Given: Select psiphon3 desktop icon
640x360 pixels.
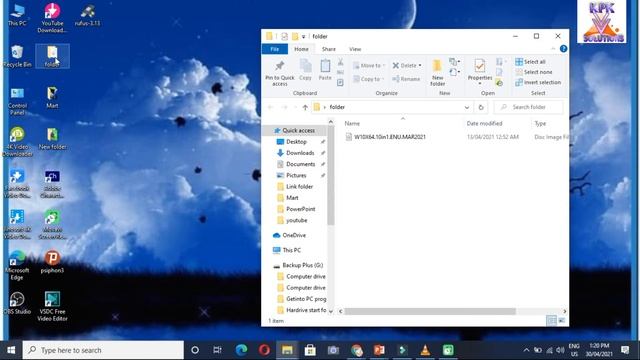Looking at the screenshot, I should click(x=52, y=262).
